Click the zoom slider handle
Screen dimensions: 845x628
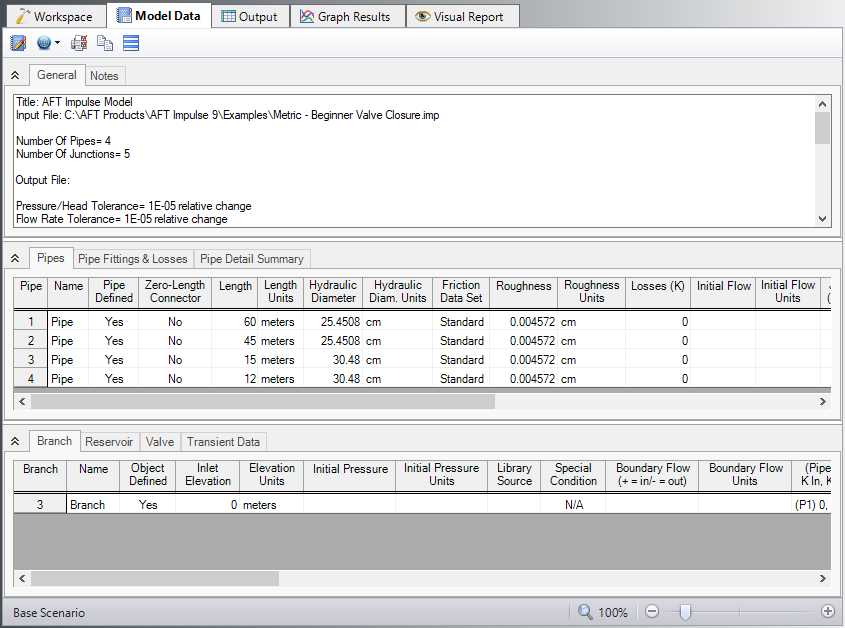685,612
